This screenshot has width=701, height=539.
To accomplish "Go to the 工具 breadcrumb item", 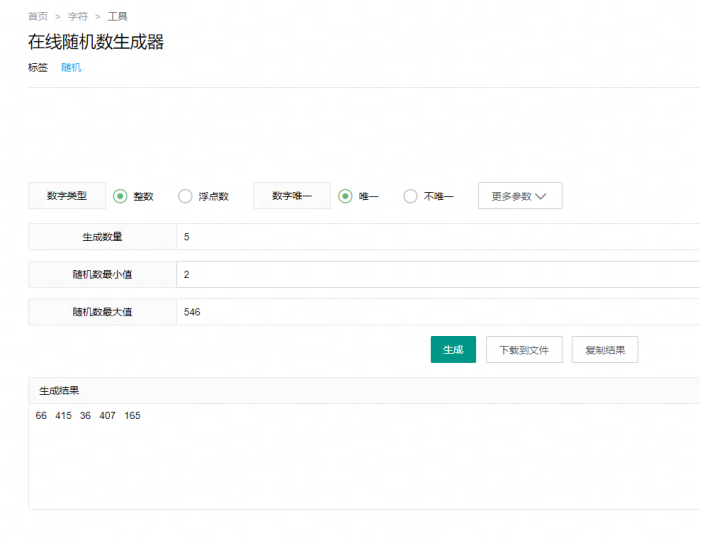I will click(x=117, y=17).
